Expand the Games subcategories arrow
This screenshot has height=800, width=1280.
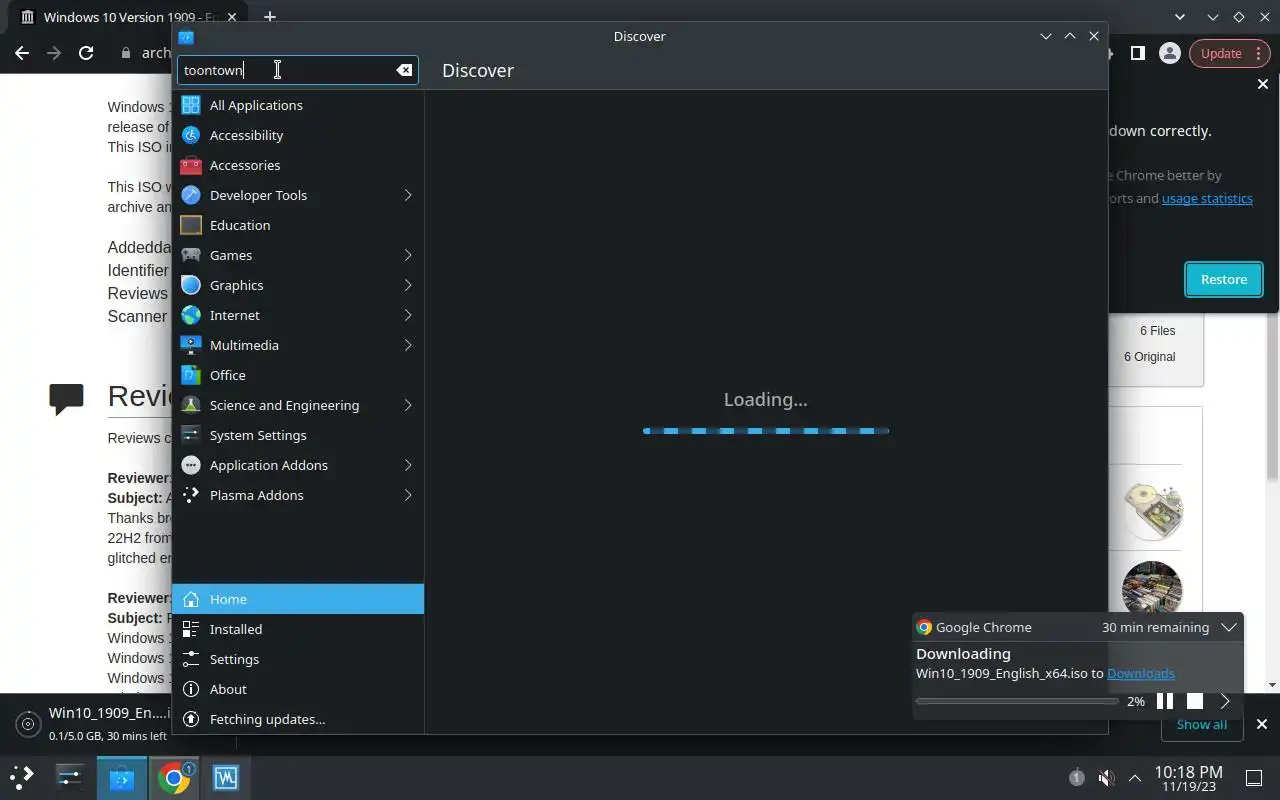tap(408, 255)
